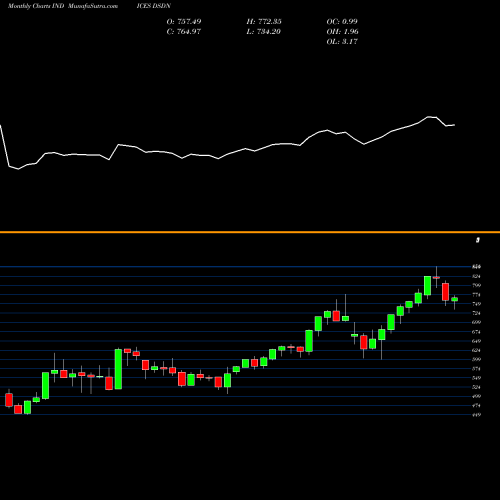Click the 449 price axis label
This screenshot has height=500, width=500.
(476, 415)
